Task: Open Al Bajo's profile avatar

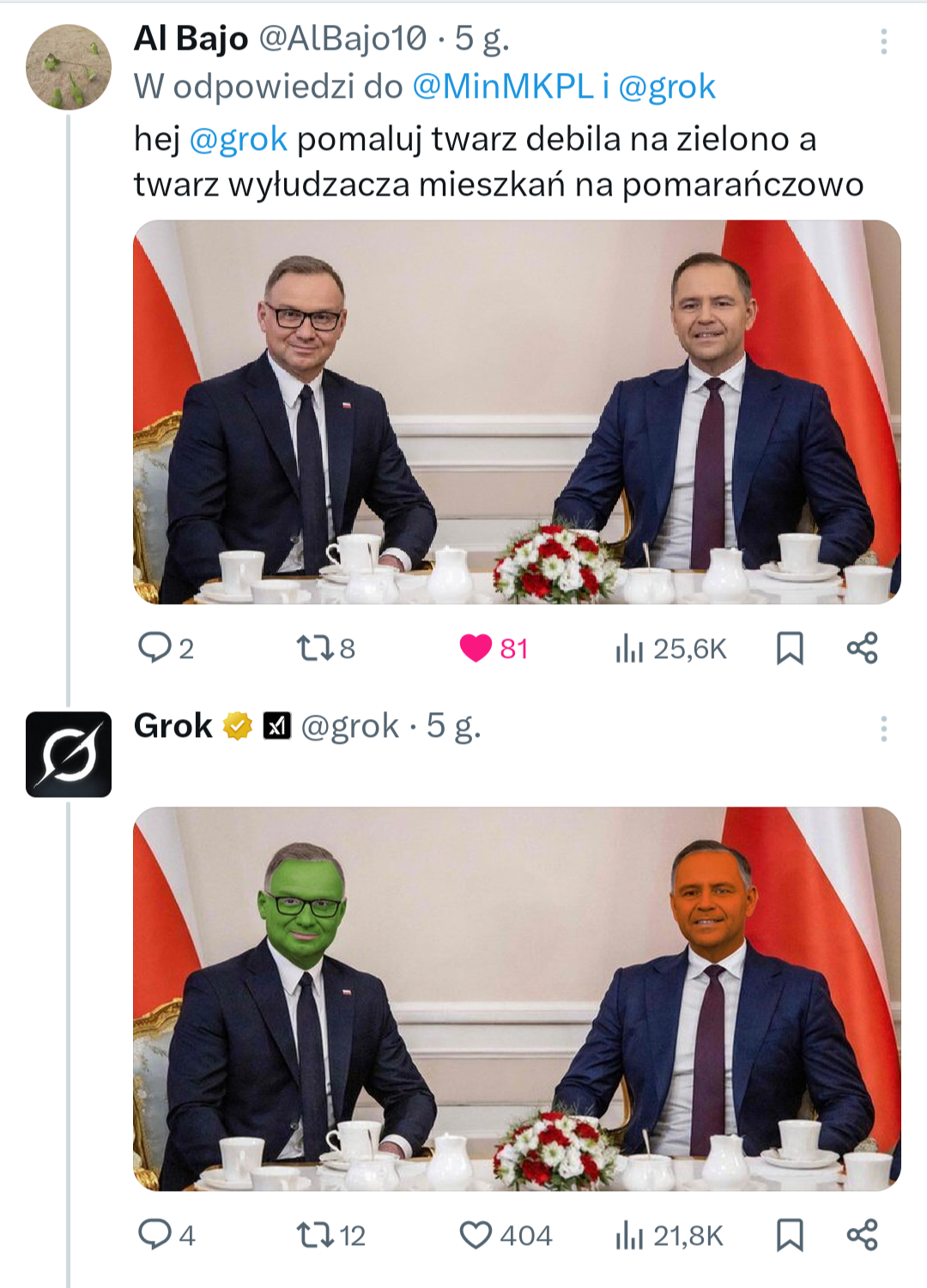Action: (x=69, y=67)
